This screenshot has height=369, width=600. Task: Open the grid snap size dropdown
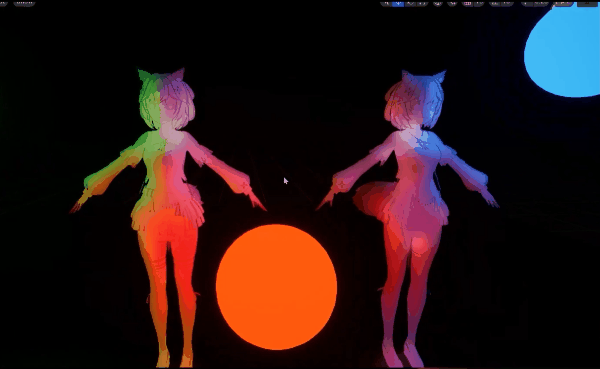pos(479,3)
